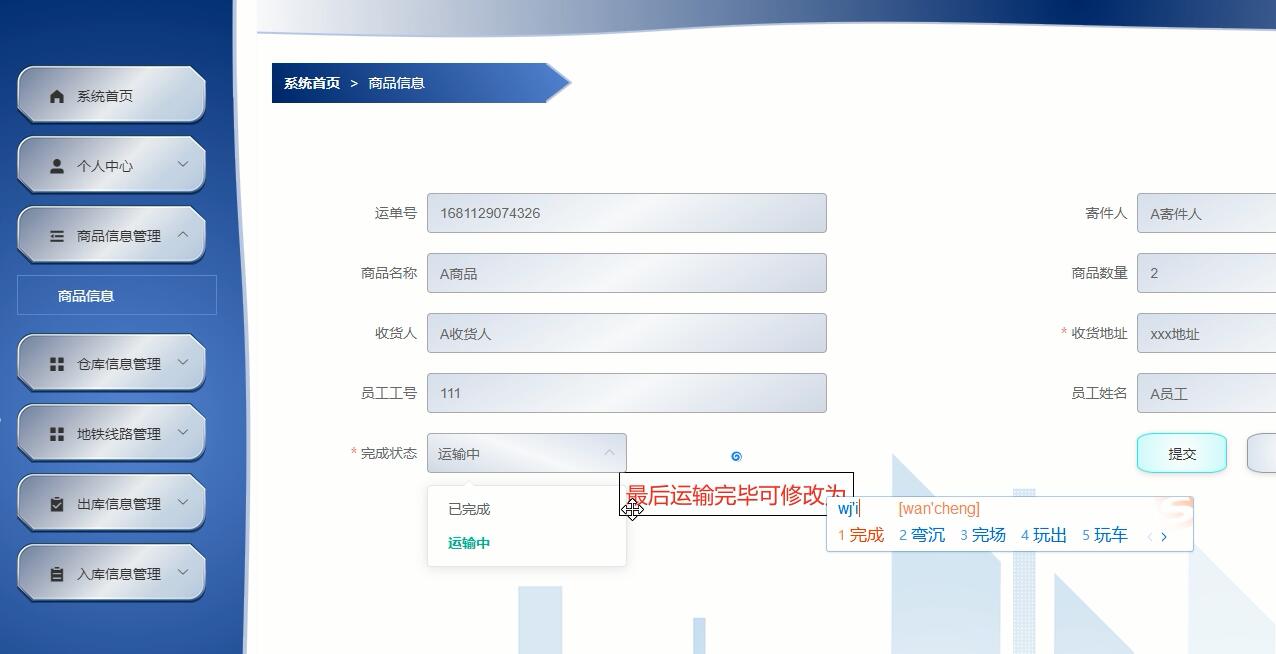The height and width of the screenshot is (654, 1276).
Task: Click the clipboard icon beside 入库信息管理
Action: (x=57, y=574)
